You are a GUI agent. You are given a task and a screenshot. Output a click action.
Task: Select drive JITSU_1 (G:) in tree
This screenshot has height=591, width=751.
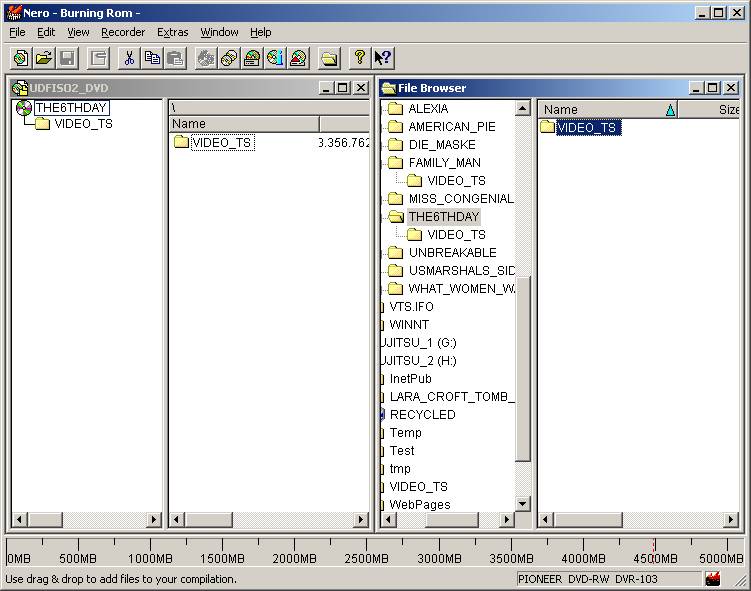419,343
